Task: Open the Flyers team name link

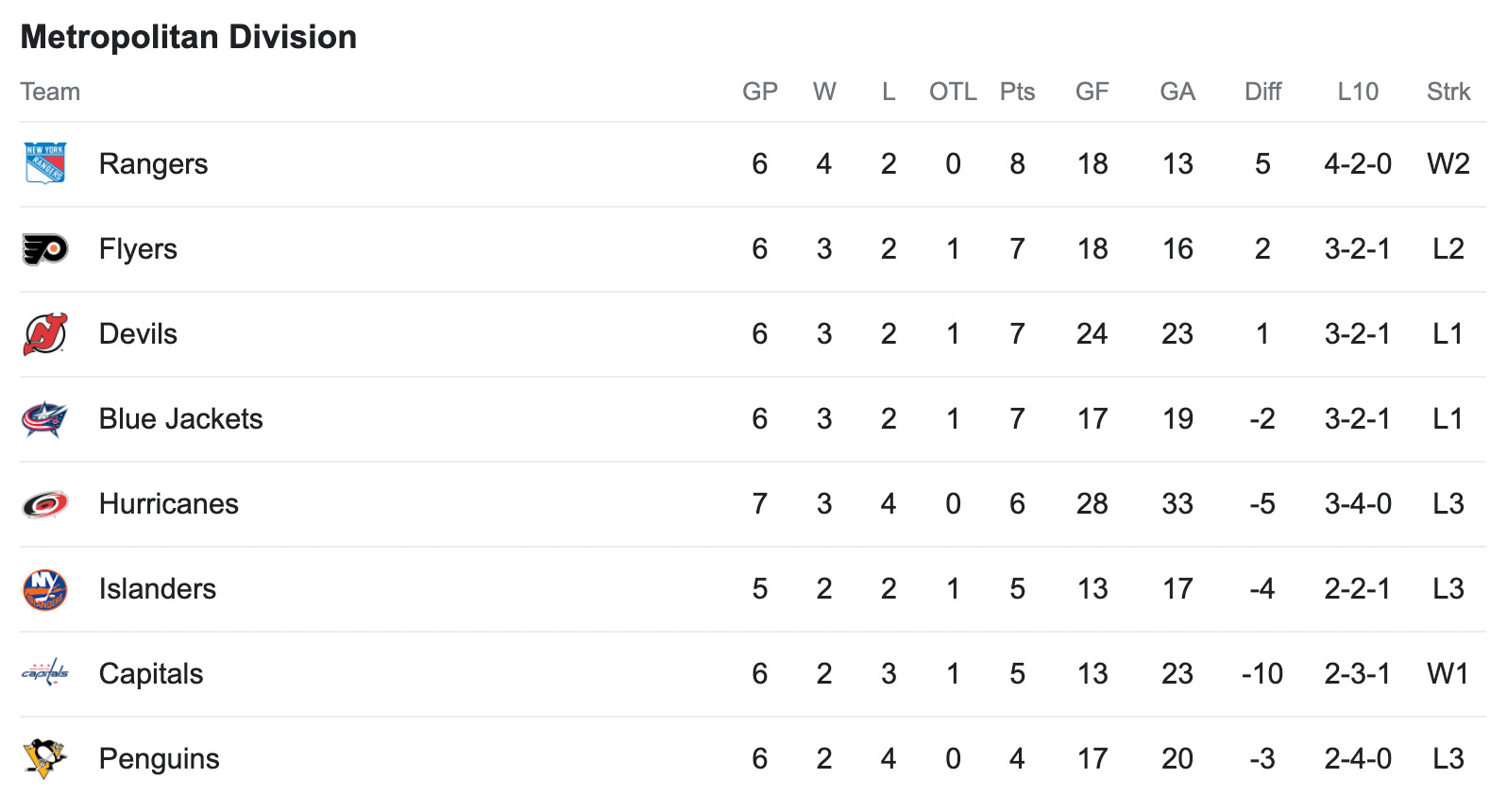Action: 138,249
